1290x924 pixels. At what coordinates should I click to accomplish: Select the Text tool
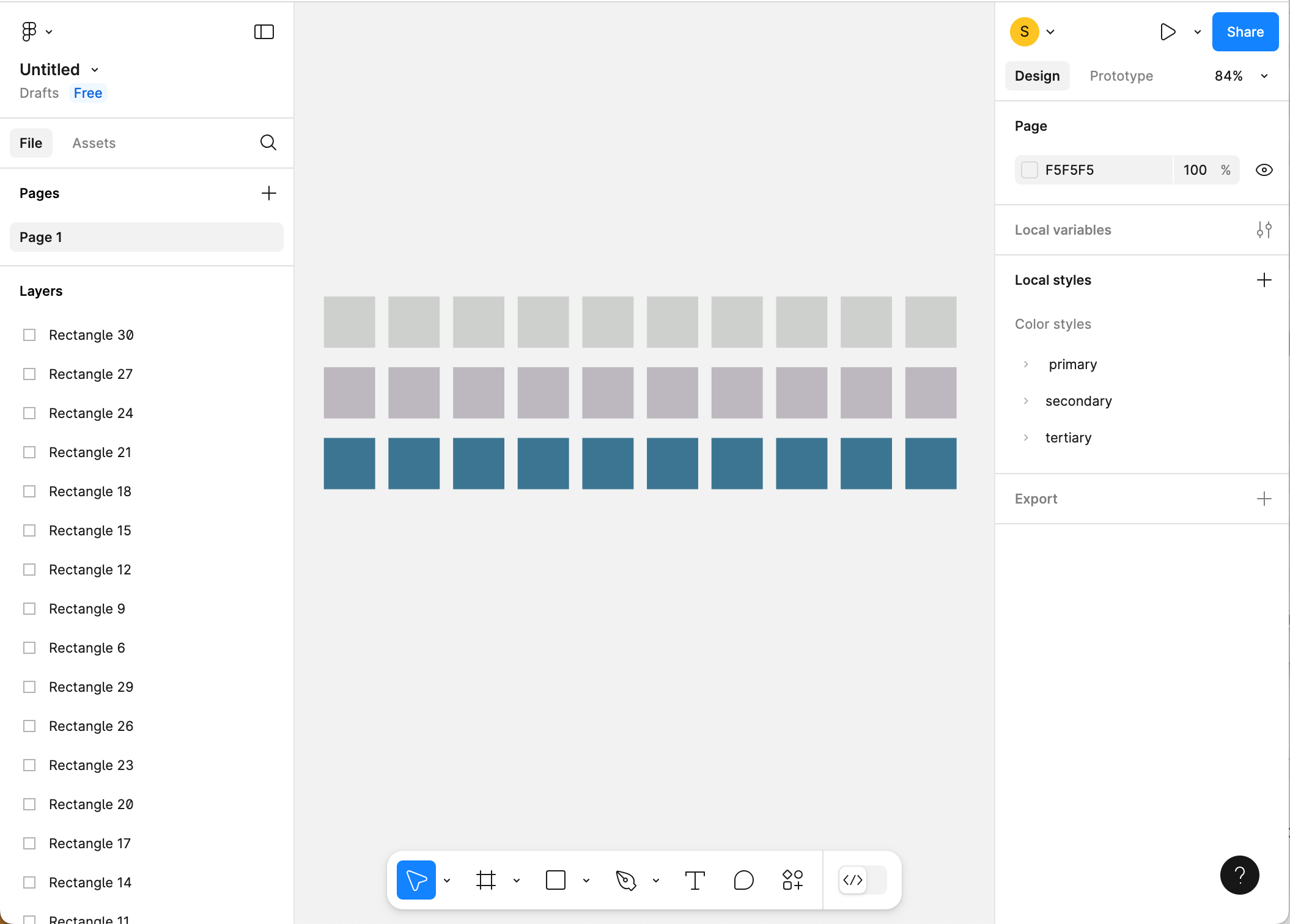click(x=695, y=880)
